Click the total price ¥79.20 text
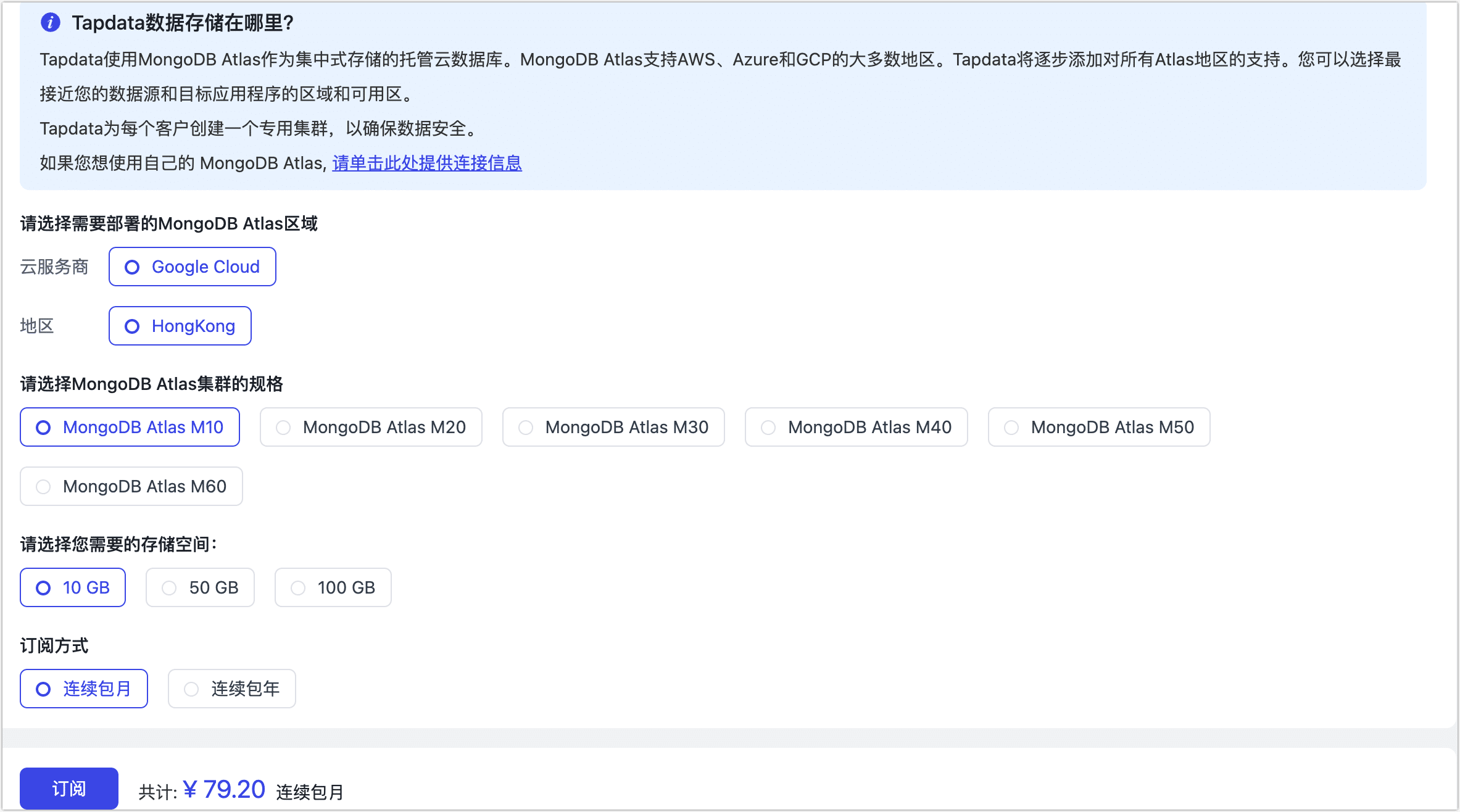 (225, 788)
